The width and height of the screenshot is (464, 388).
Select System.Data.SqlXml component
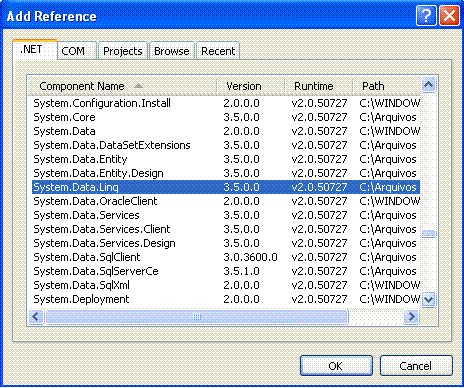[x=226, y=285]
